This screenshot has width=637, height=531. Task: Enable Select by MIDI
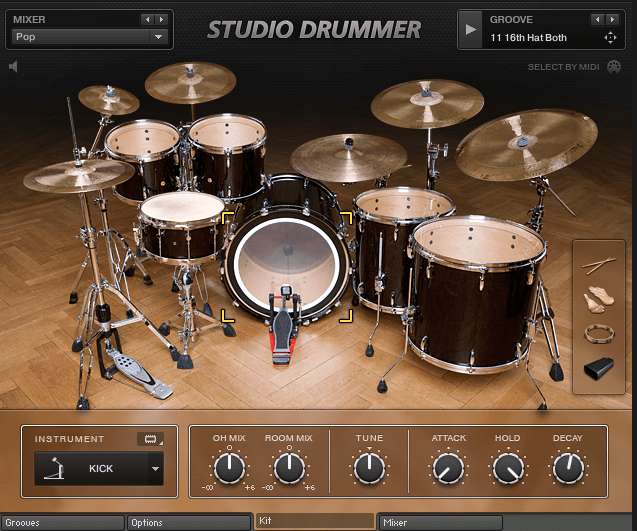pyautogui.click(x=563, y=67)
